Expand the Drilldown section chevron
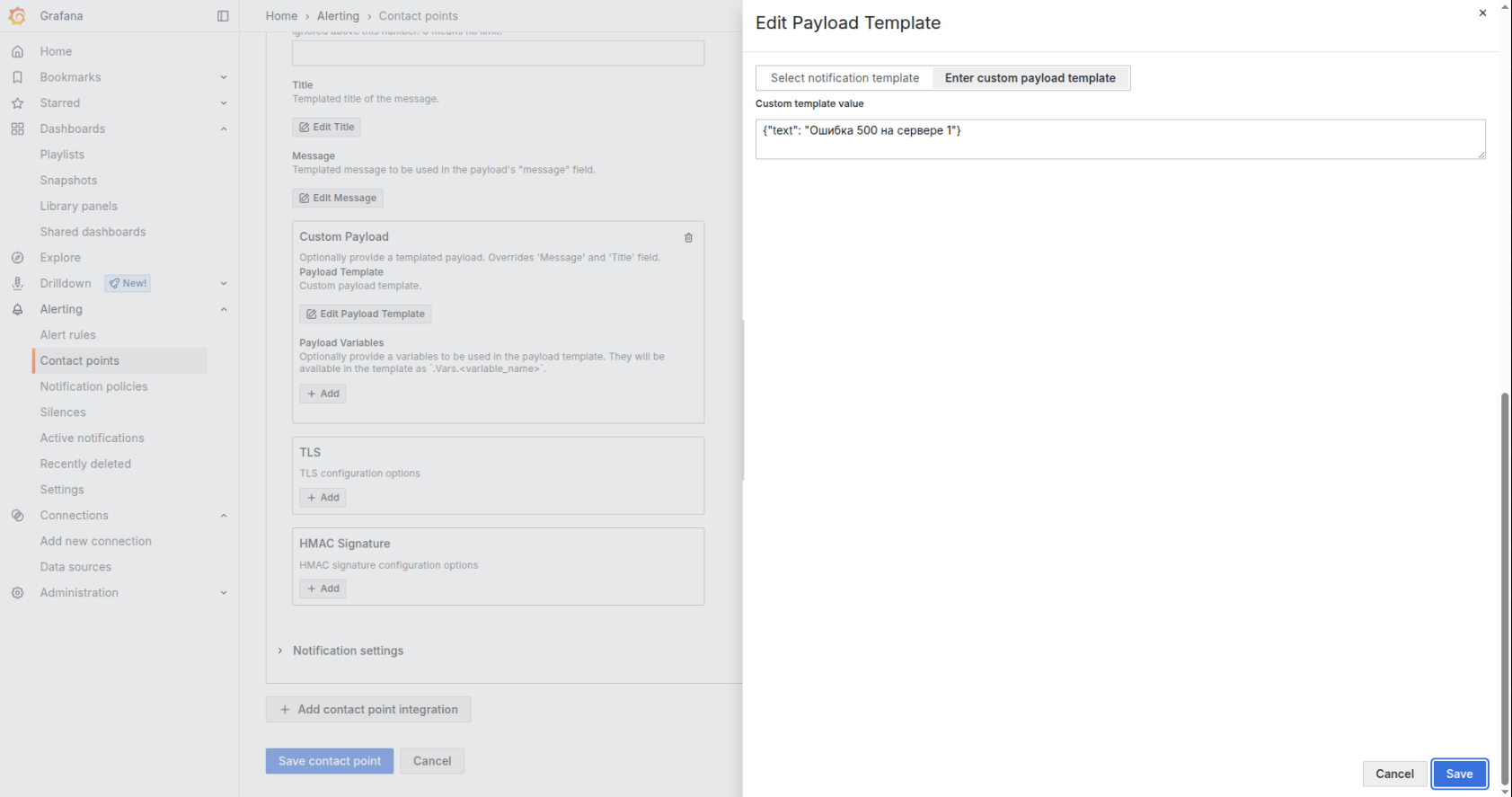 click(224, 283)
